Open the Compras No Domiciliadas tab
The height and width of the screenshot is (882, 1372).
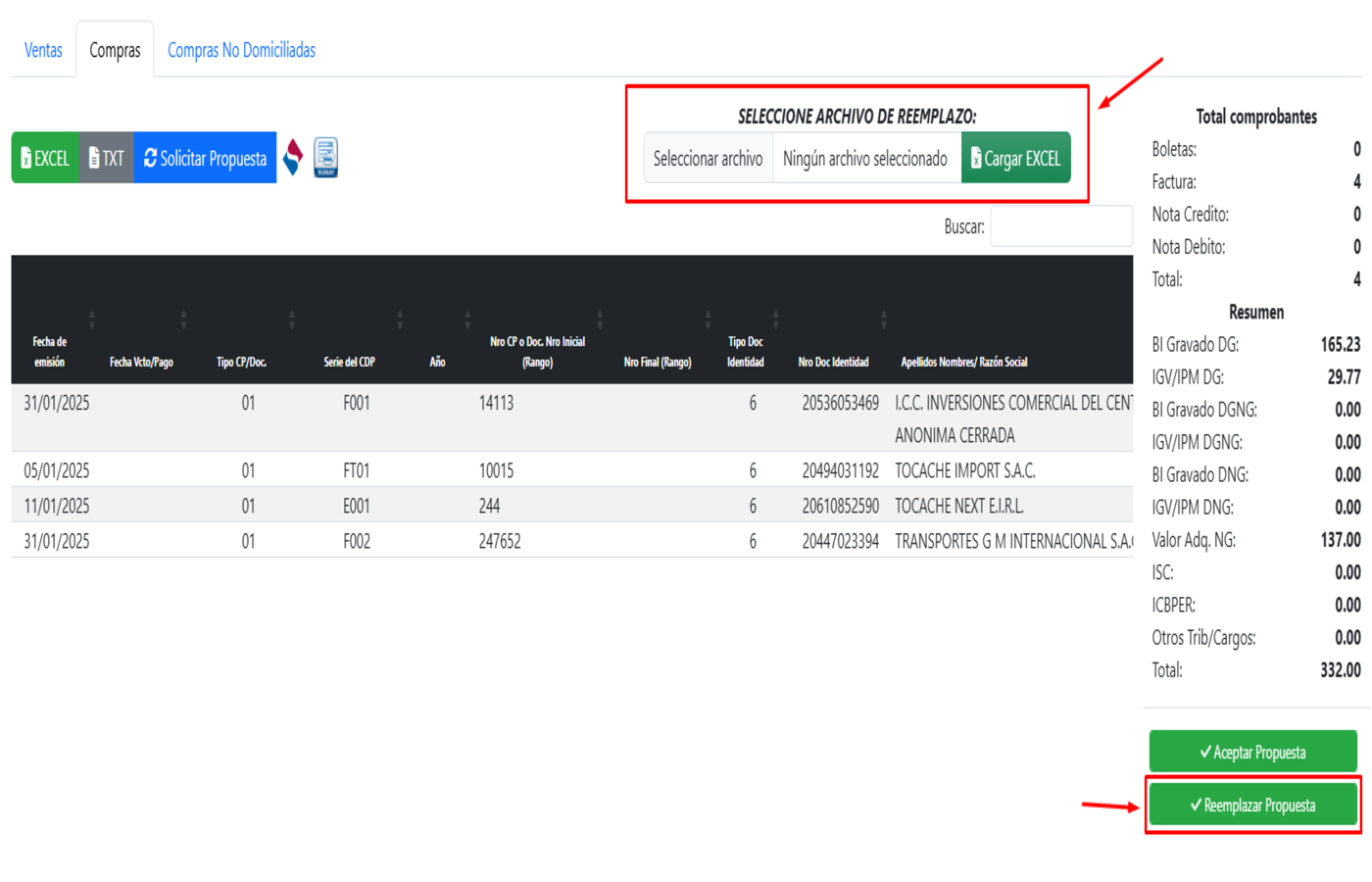(241, 50)
